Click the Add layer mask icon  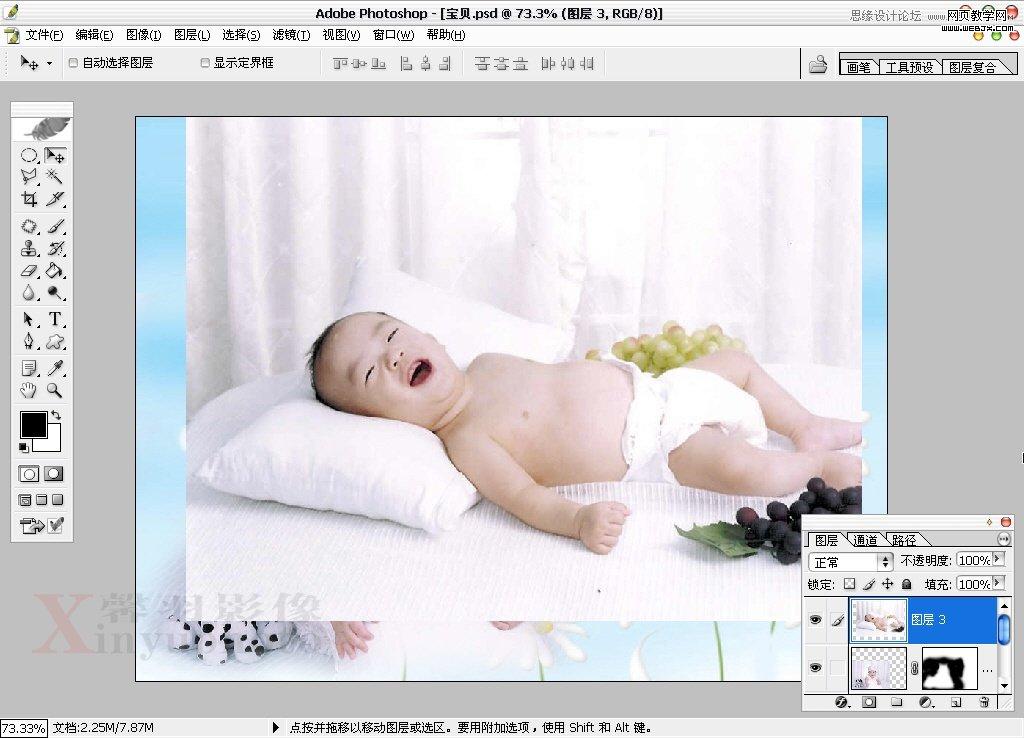pos(868,702)
